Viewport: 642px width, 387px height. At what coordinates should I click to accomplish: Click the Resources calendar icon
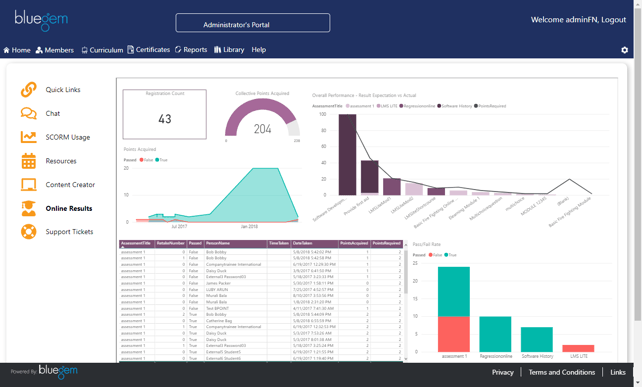29,161
